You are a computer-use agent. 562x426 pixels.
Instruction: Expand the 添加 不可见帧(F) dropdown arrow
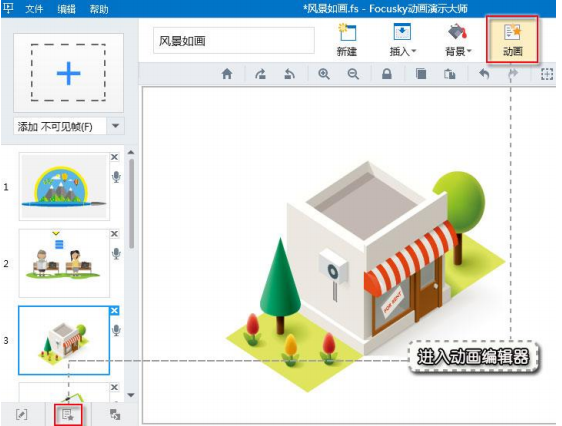(115, 126)
